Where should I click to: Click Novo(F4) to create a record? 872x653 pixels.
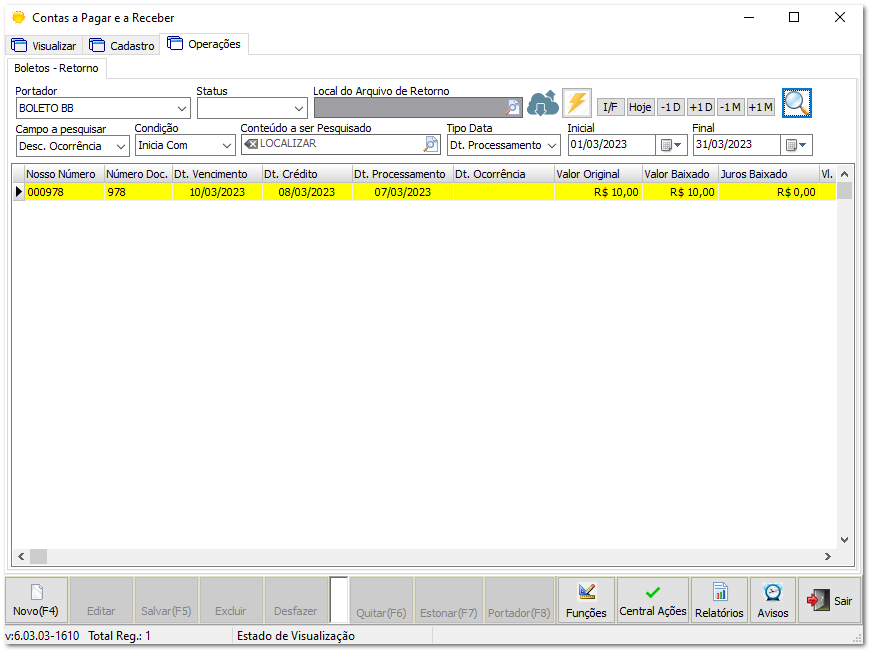(36, 600)
